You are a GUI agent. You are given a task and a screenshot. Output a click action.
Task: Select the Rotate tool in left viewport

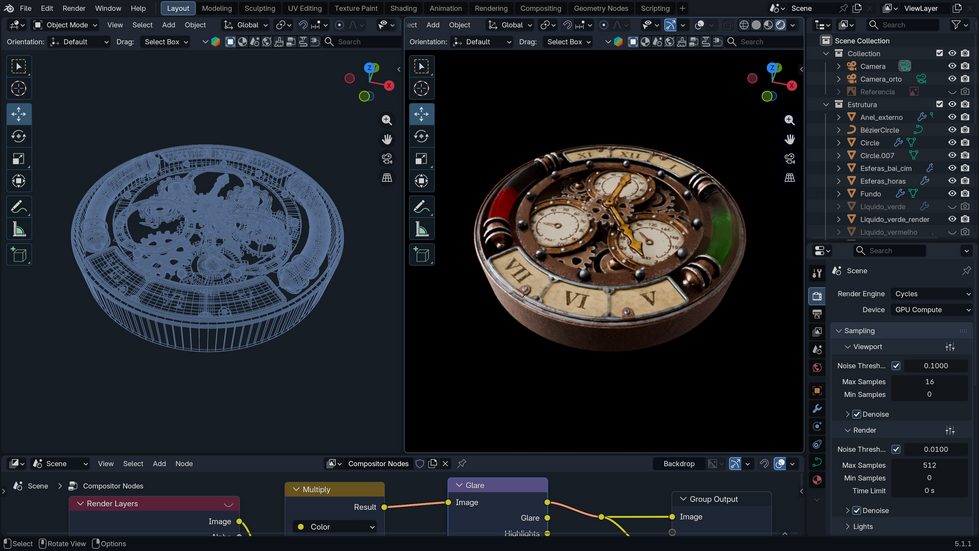click(19, 136)
